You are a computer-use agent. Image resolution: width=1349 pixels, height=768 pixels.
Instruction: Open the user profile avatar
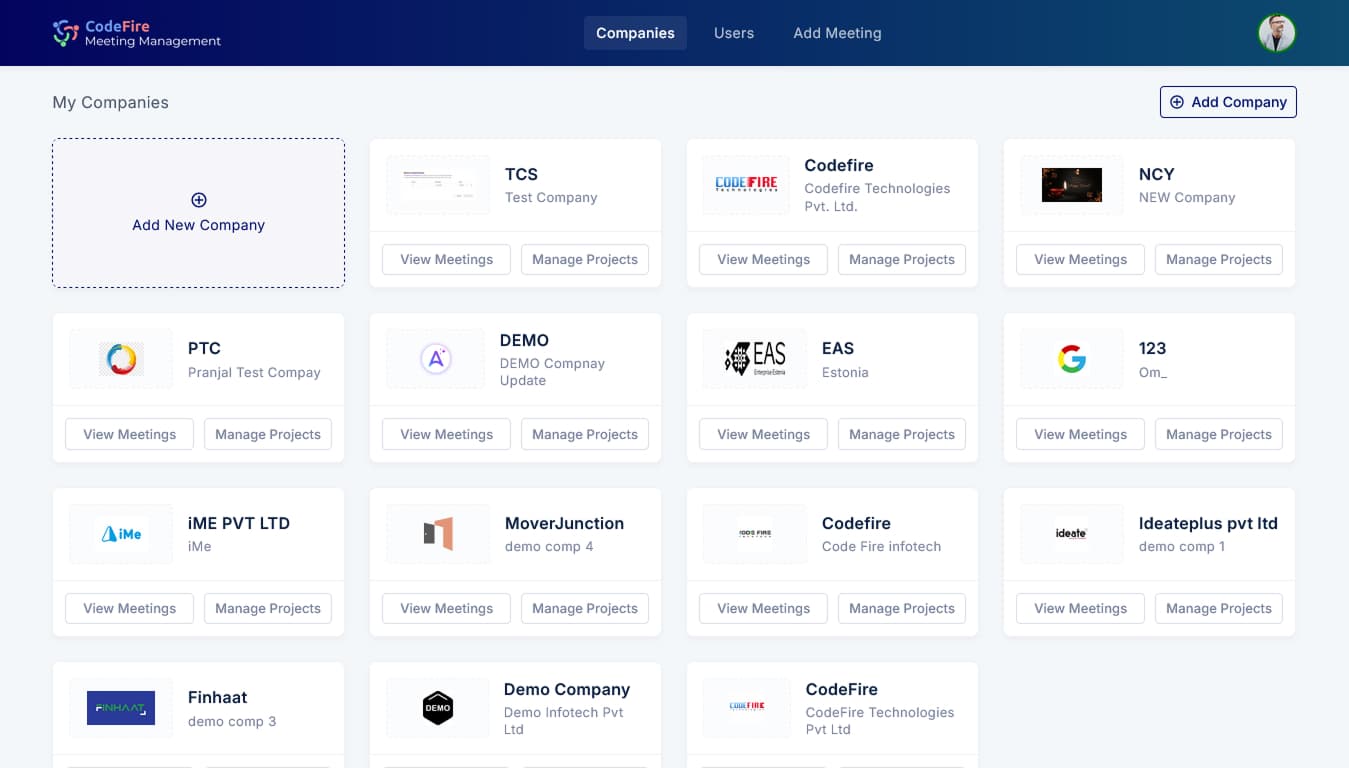1276,33
